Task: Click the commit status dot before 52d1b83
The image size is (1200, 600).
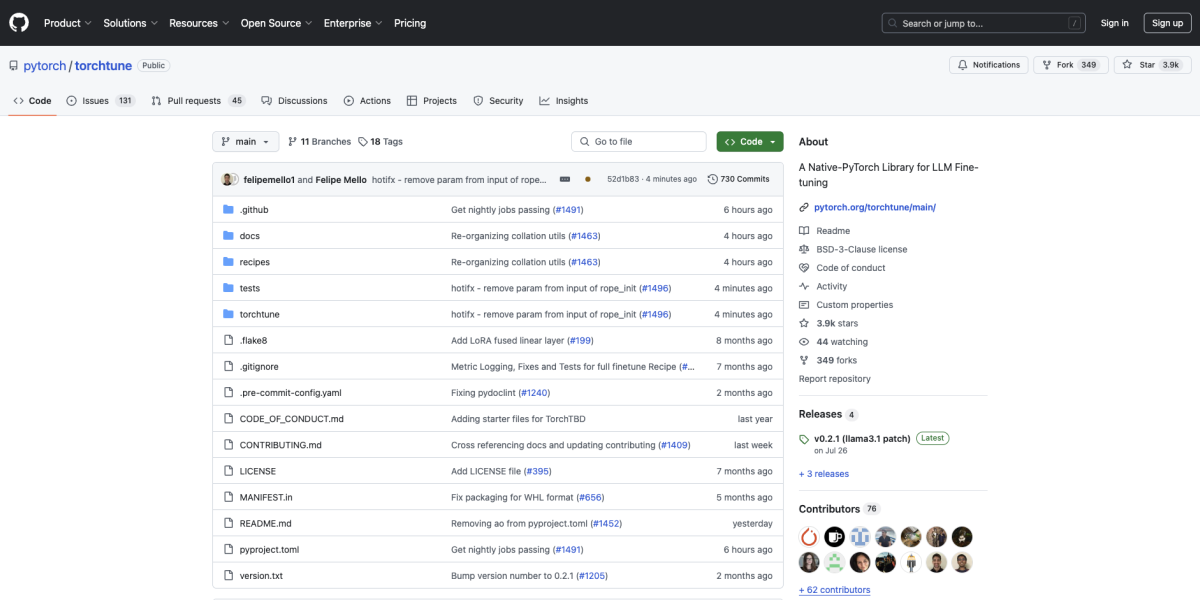Action: click(587, 179)
